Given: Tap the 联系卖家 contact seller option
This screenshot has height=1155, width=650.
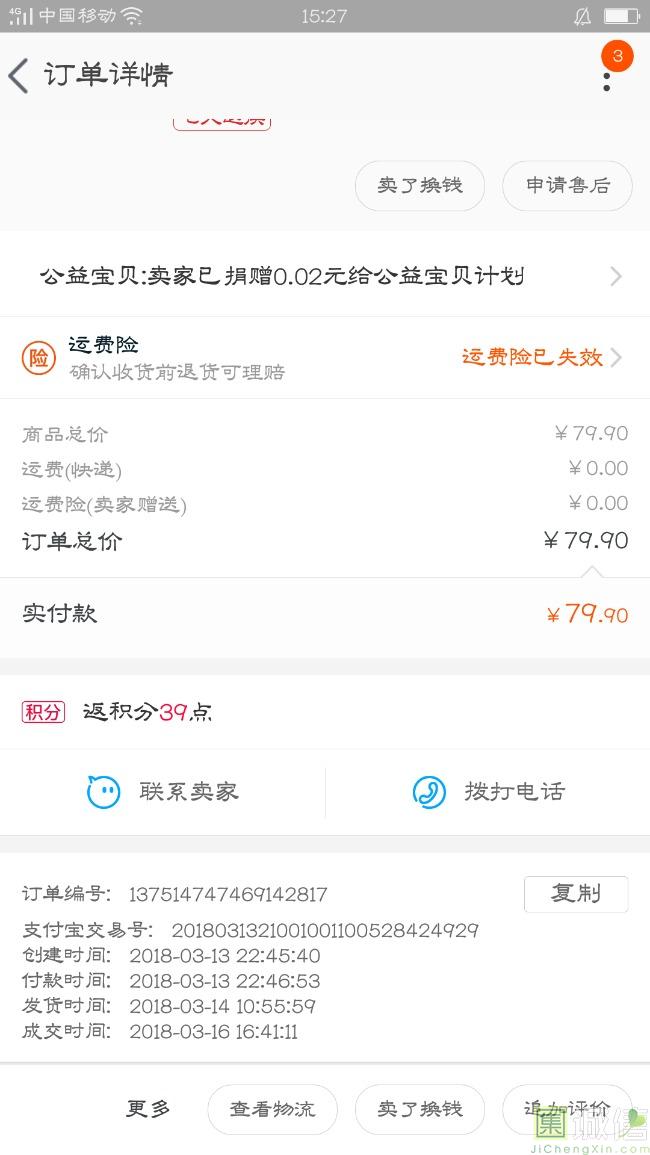Looking at the screenshot, I should (189, 792).
